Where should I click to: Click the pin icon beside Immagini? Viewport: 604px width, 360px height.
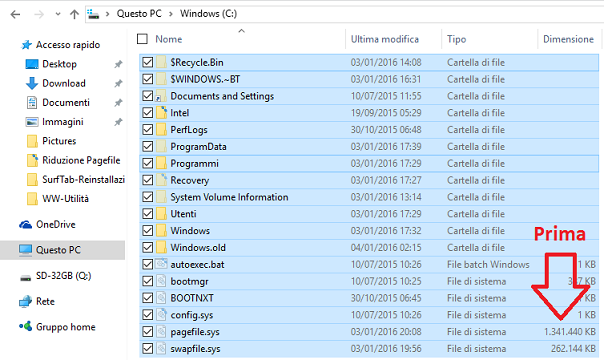[x=118, y=122]
